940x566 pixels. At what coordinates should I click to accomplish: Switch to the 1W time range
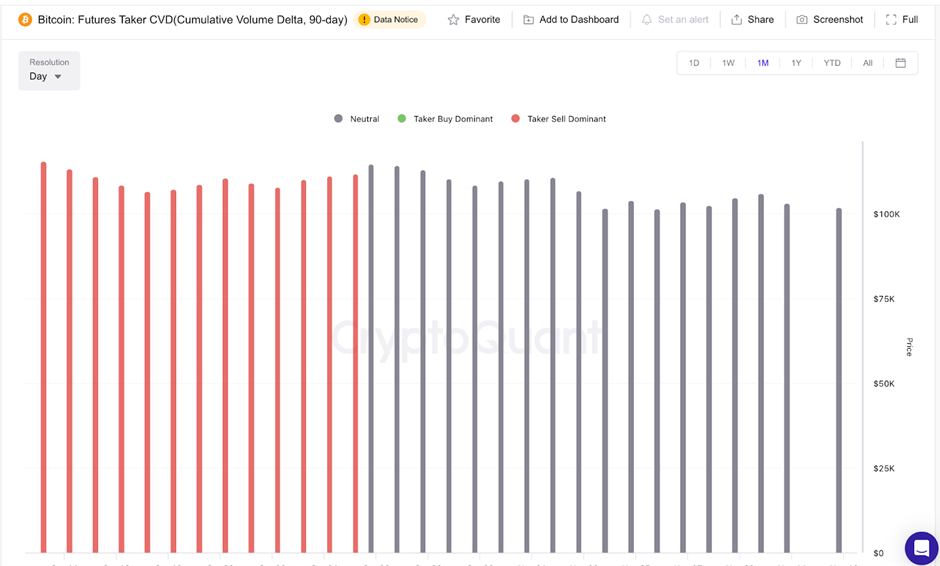pyautogui.click(x=728, y=63)
